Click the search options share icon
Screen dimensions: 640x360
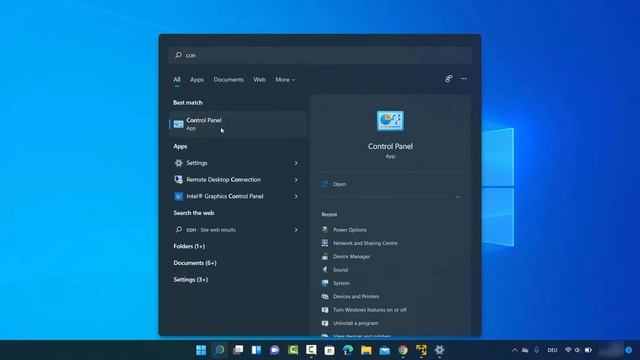[449, 79]
